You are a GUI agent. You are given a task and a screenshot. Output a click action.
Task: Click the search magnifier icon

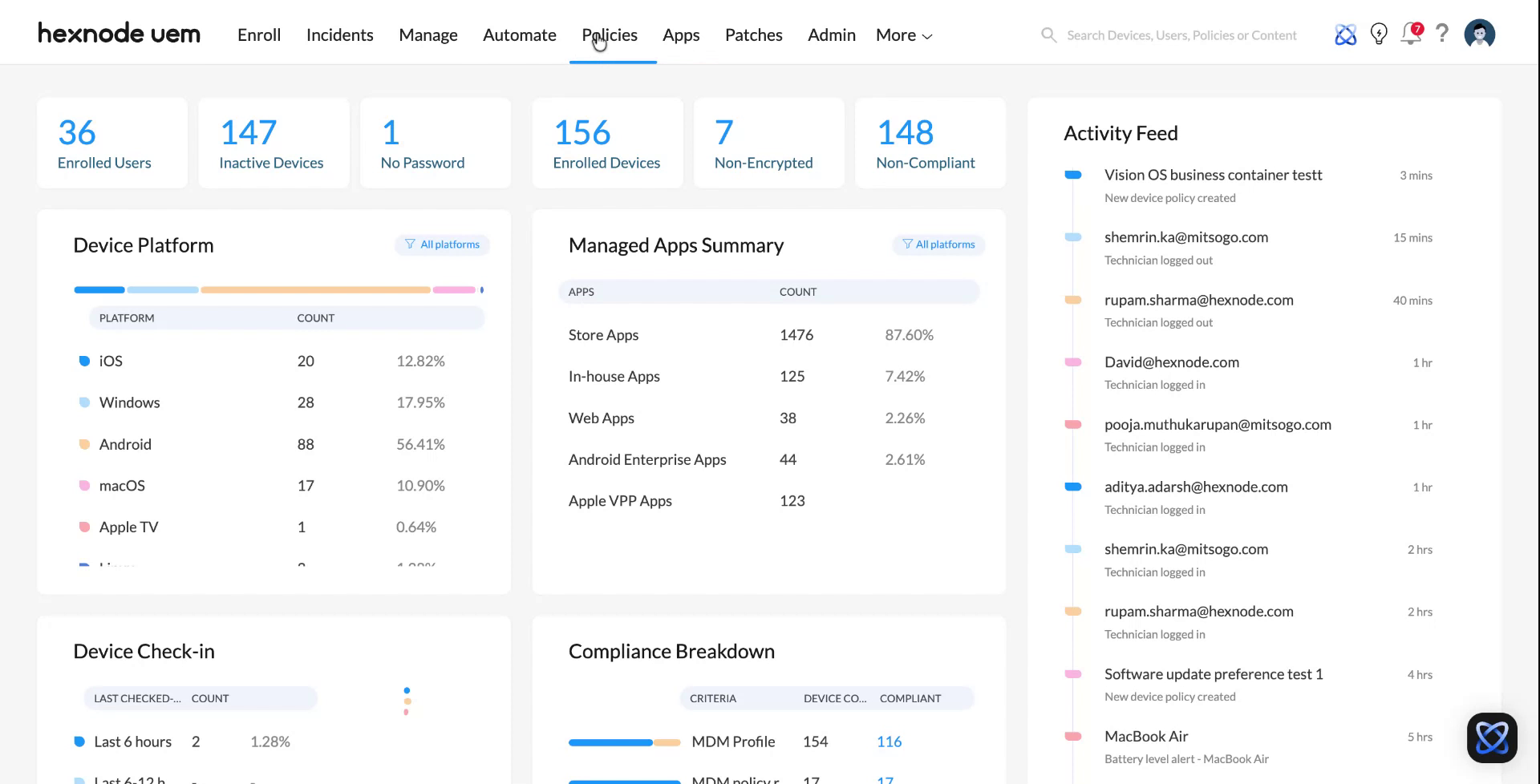[1048, 34]
